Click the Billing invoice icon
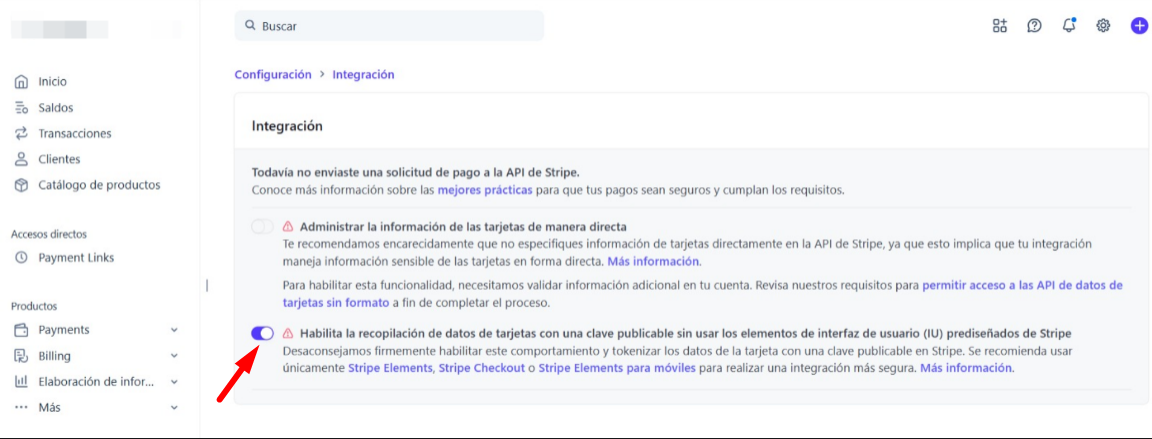1152x439 pixels. (21, 356)
